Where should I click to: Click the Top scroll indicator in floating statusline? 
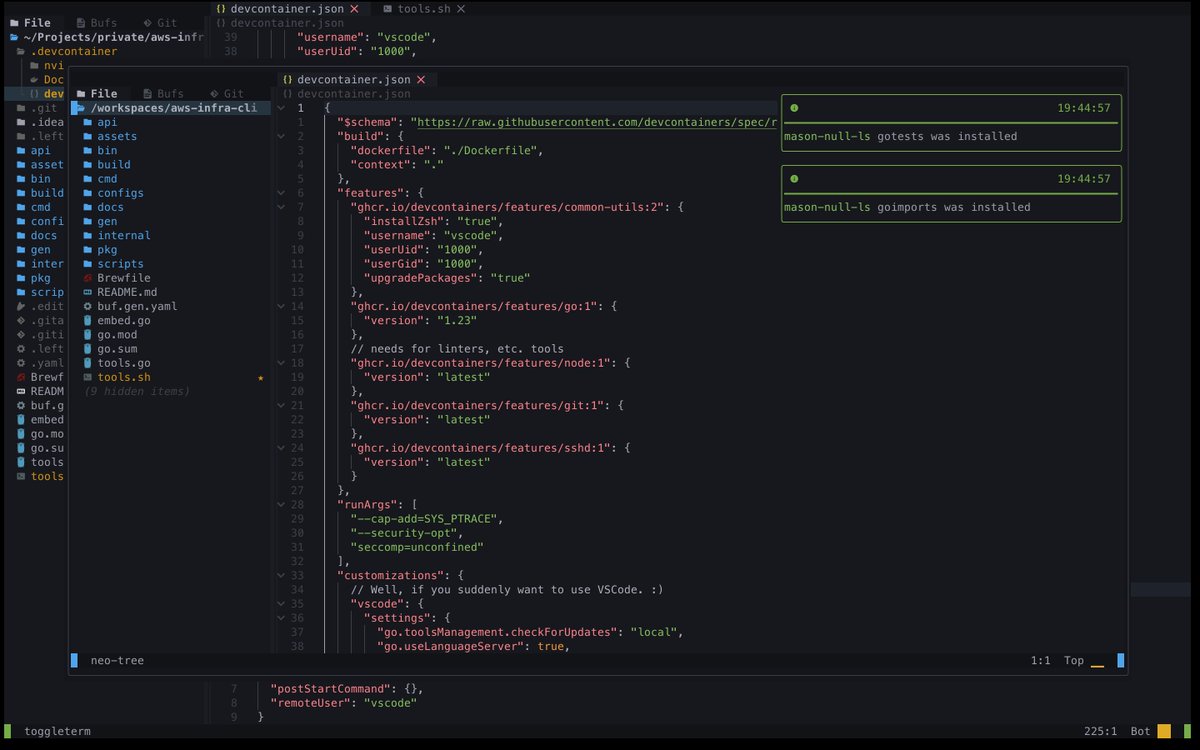point(1074,661)
